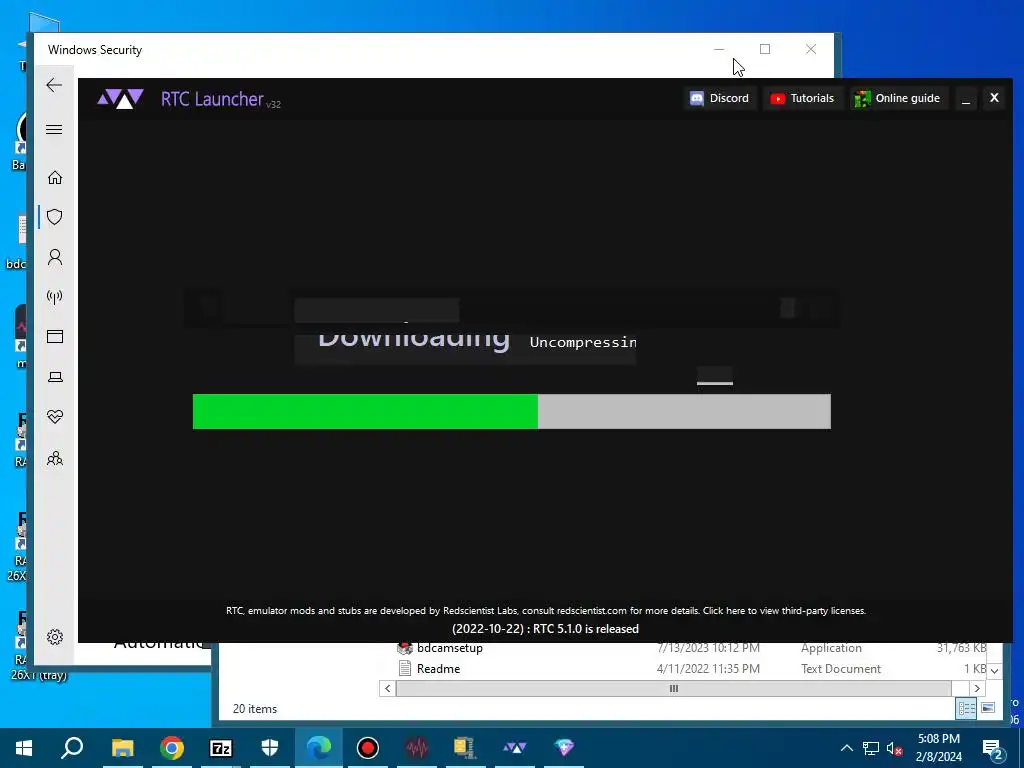
Task: Minimize the RTC Launcher window
Action: [966, 99]
